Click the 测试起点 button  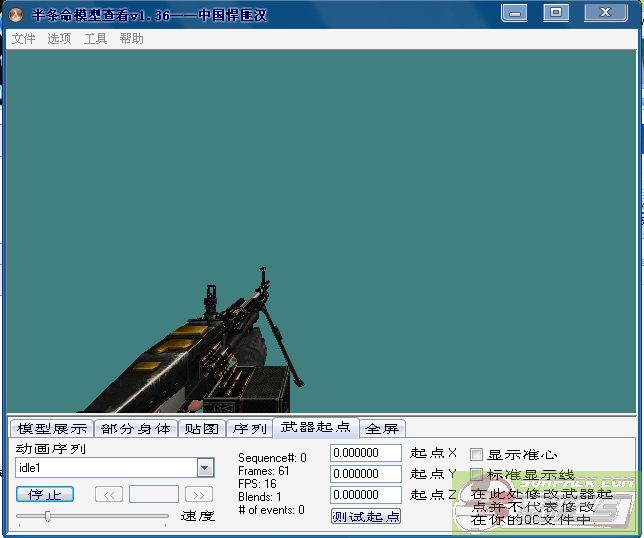tap(366, 516)
